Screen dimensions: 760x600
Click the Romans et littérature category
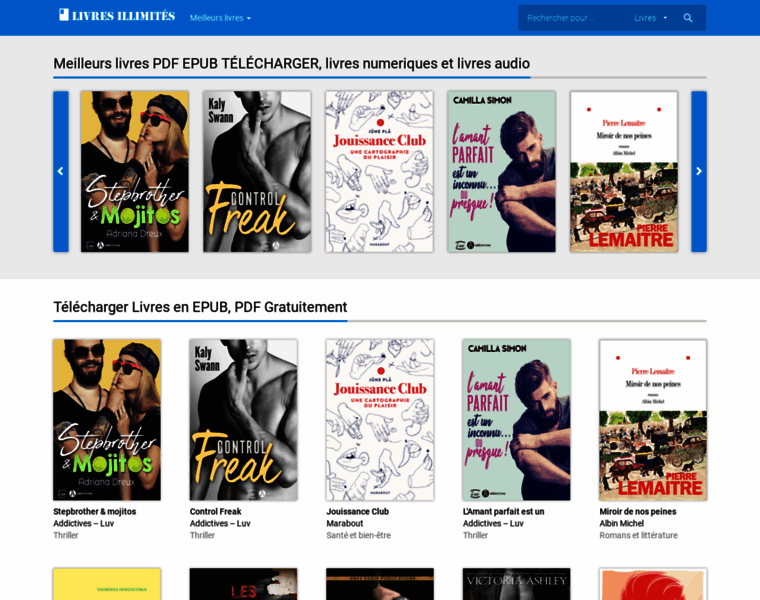pyautogui.click(x=638, y=535)
